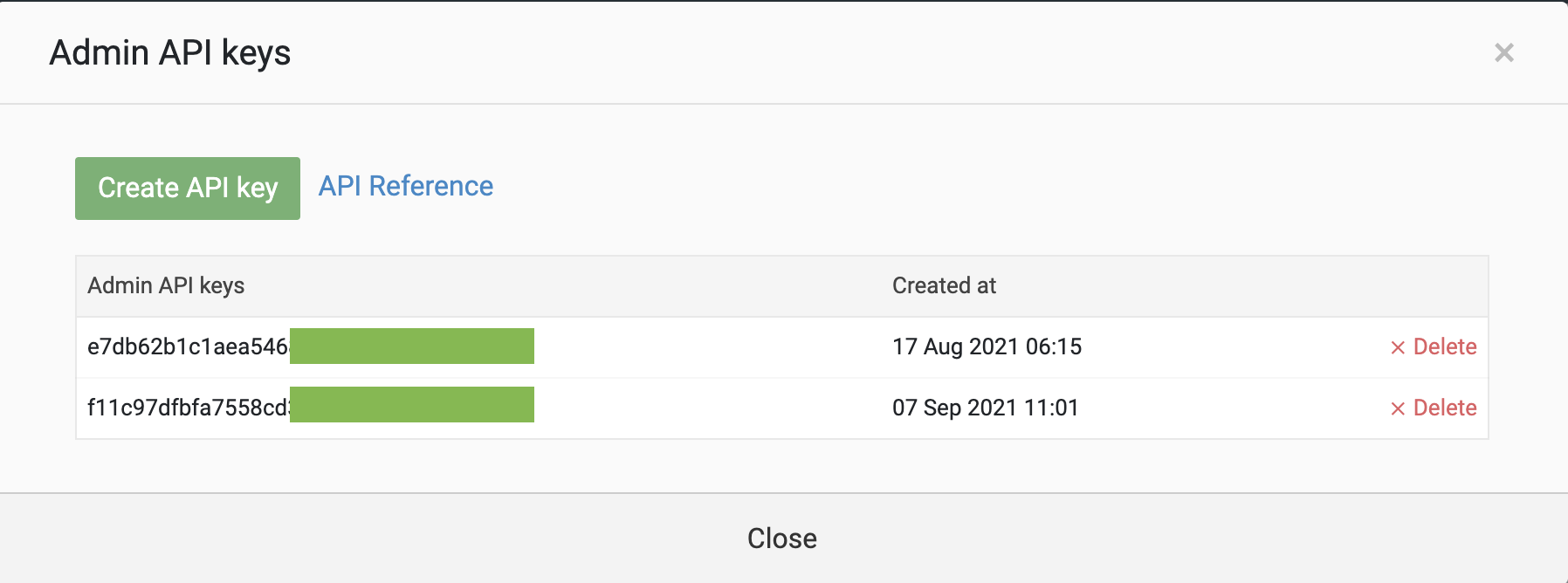Click the delete icon for key f11c97dfbfa7558cd
1568x583 pixels.
1400,407
